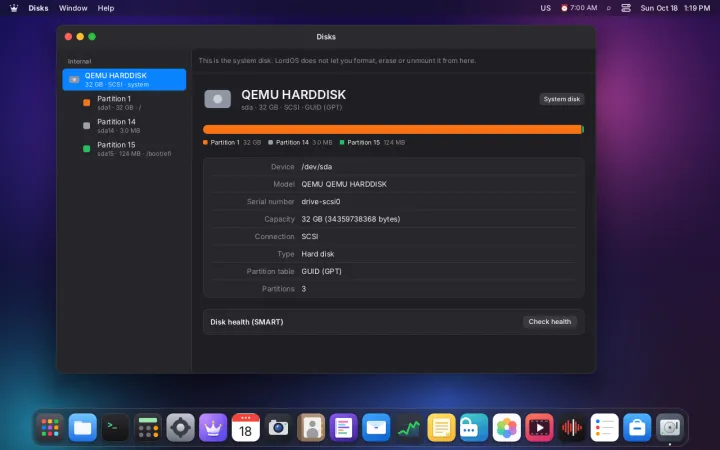Open System Settings gear in dock
The height and width of the screenshot is (450, 720).
180,428
